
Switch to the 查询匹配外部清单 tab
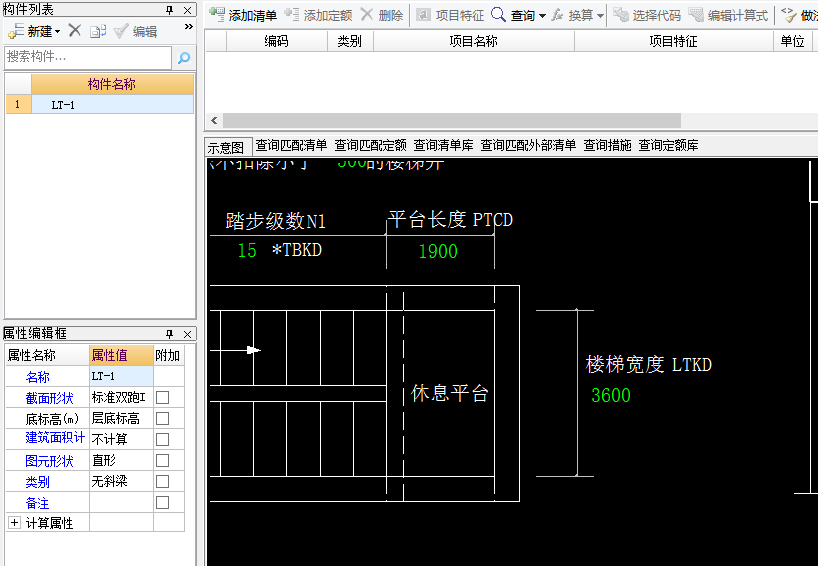pos(528,146)
